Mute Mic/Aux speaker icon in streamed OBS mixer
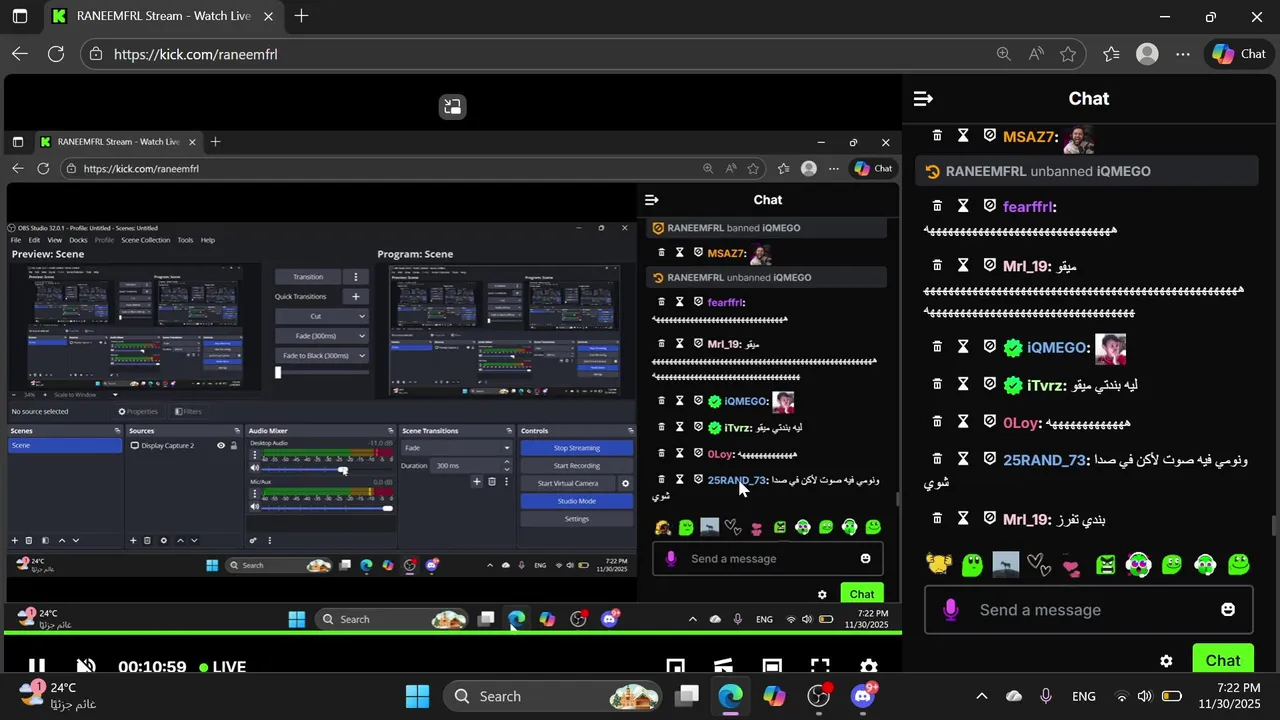The image size is (1280, 720). coord(254,507)
